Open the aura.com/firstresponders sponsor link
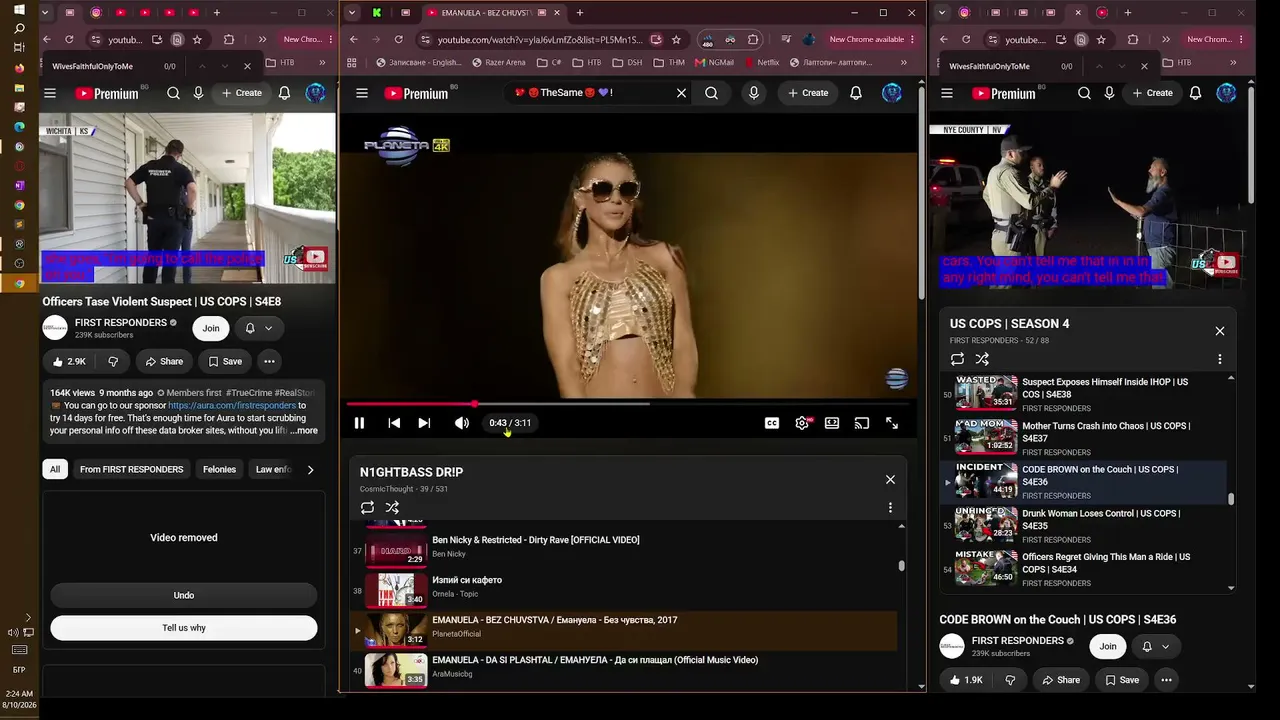 point(232,406)
